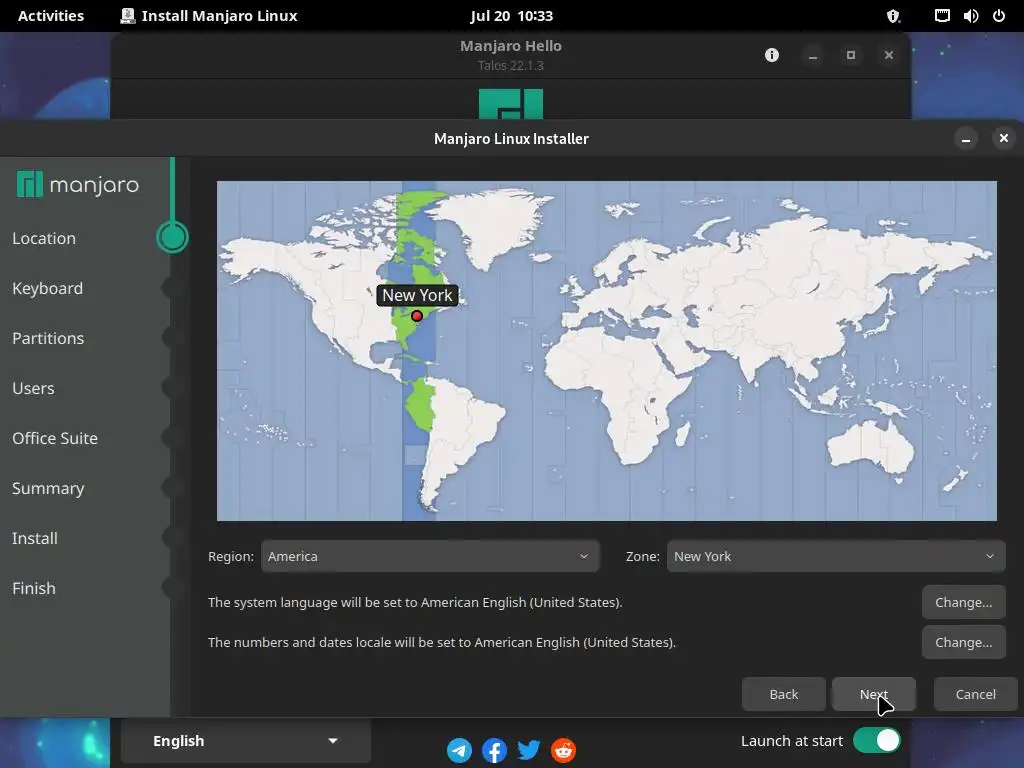Open the Reddit link icon
The image size is (1024, 768).
click(563, 750)
